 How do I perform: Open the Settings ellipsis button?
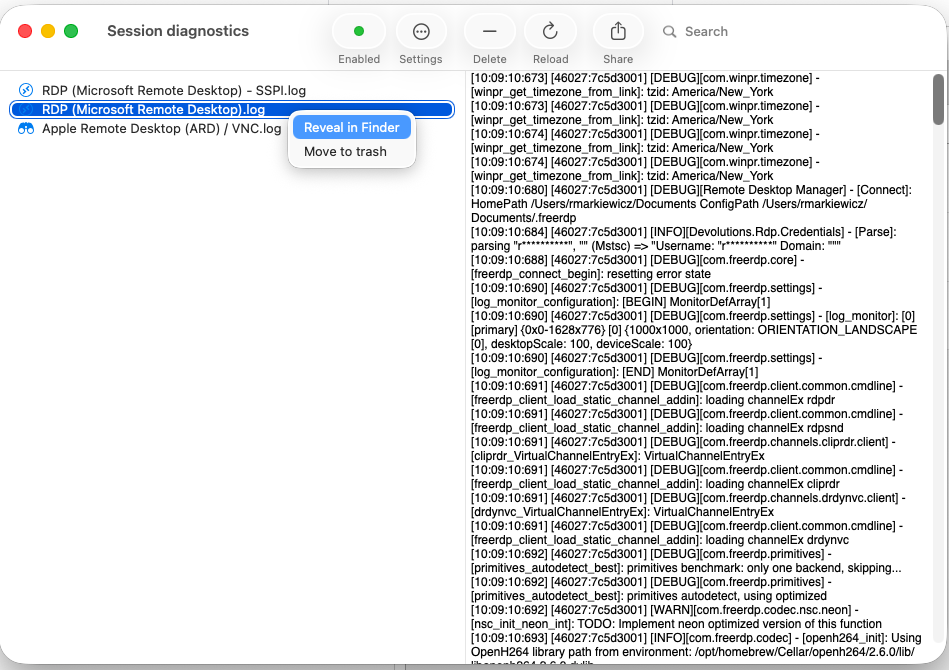tap(421, 31)
